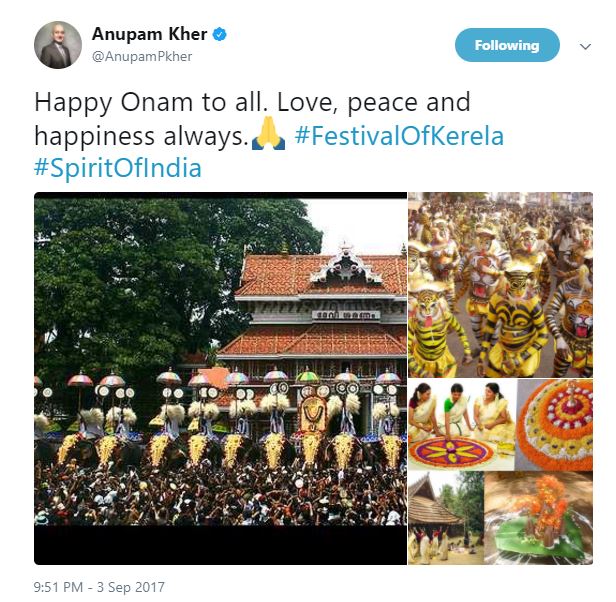The height and width of the screenshot is (602, 616).
Task: Open the orange flower pookalam image
Action: (x=554, y=424)
